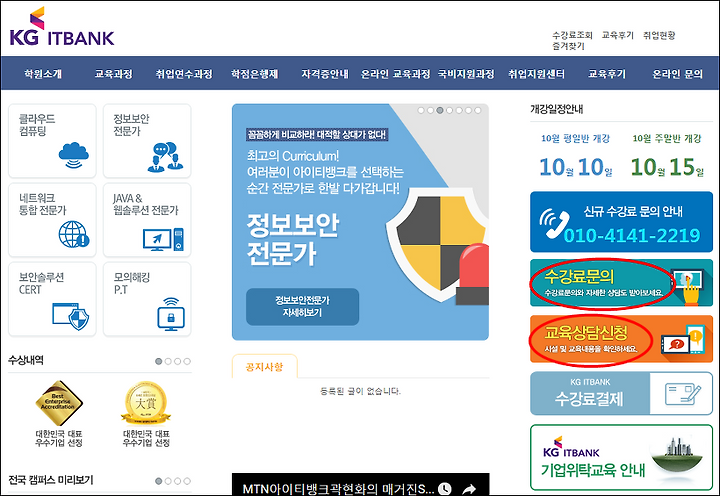The width and height of the screenshot is (720, 496).
Task: Click the 전국 캠퍼스 미리보기 heading
Action: click(x=51, y=480)
